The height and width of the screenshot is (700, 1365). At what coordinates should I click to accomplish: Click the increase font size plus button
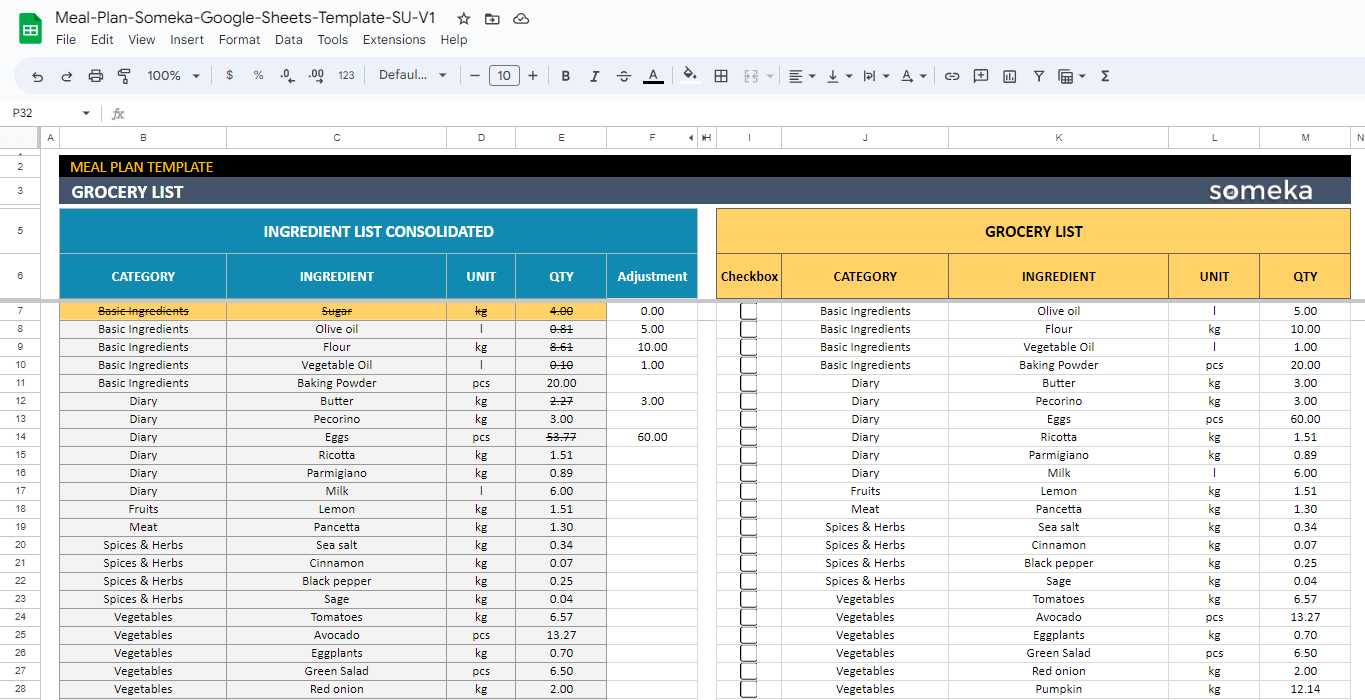[x=533, y=76]
